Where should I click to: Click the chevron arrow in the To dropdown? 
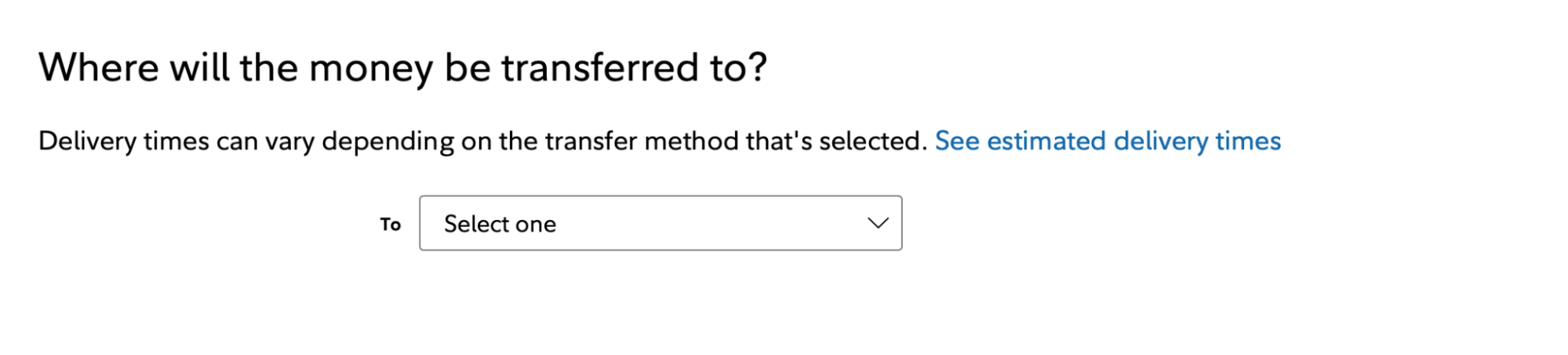[878, 223]
